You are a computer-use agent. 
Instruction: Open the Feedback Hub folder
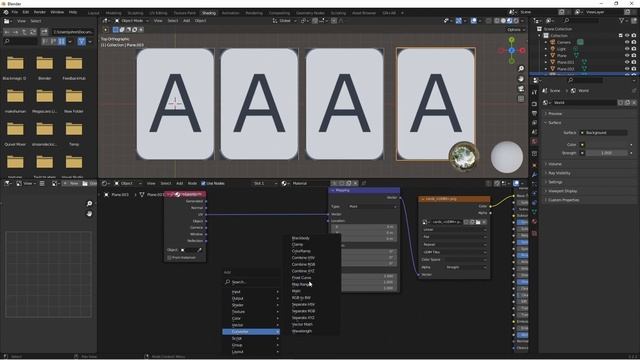point(74,68)
